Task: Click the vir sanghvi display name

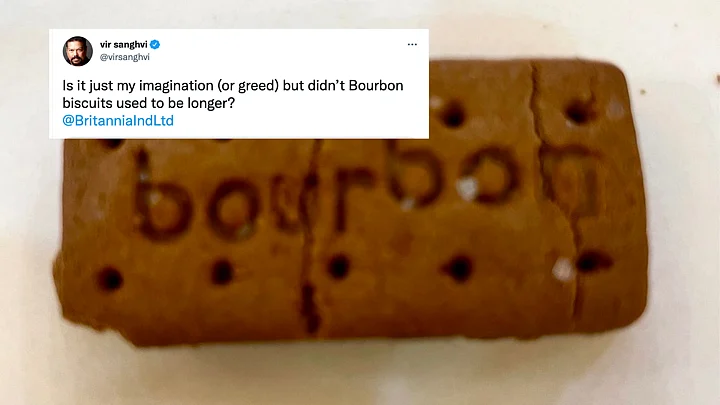Action: click(124, 45)
